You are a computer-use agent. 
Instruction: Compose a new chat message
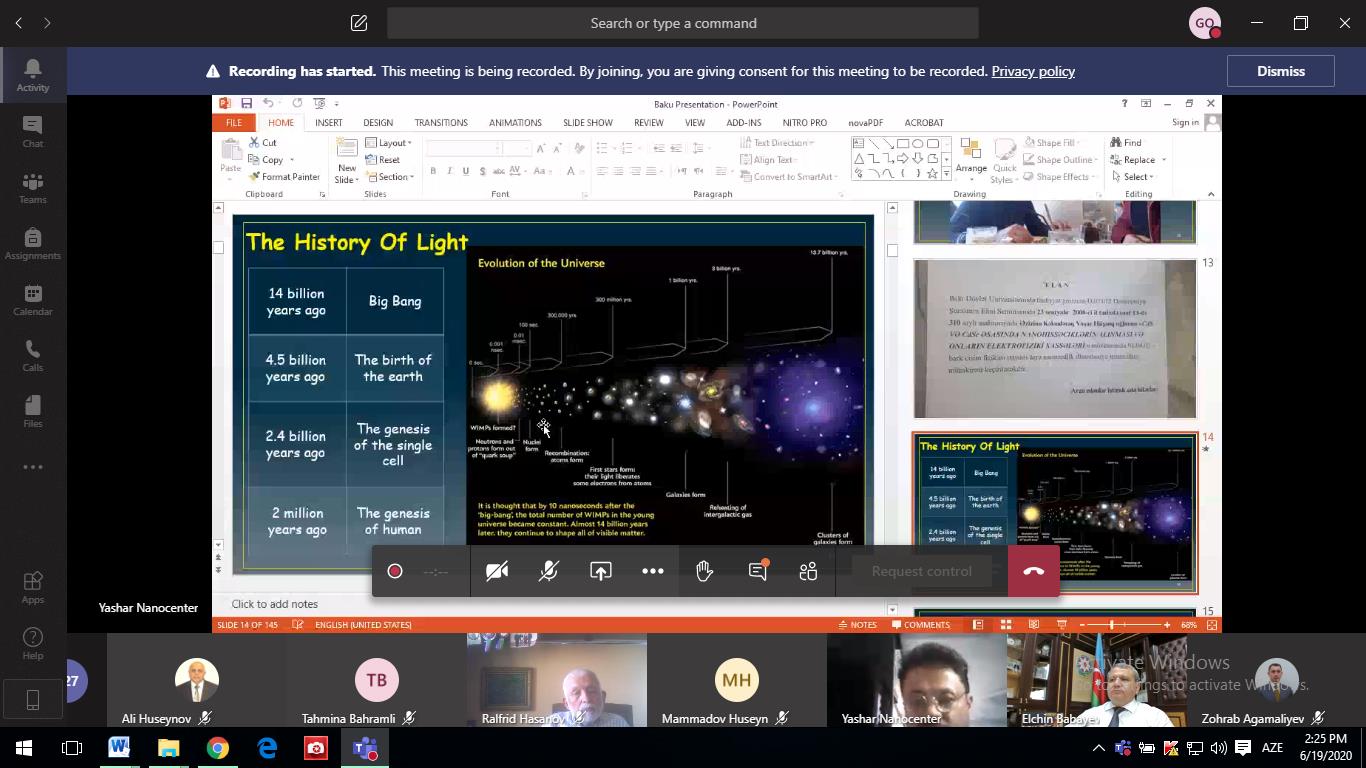pyautogui.click(x=359, y=23)
